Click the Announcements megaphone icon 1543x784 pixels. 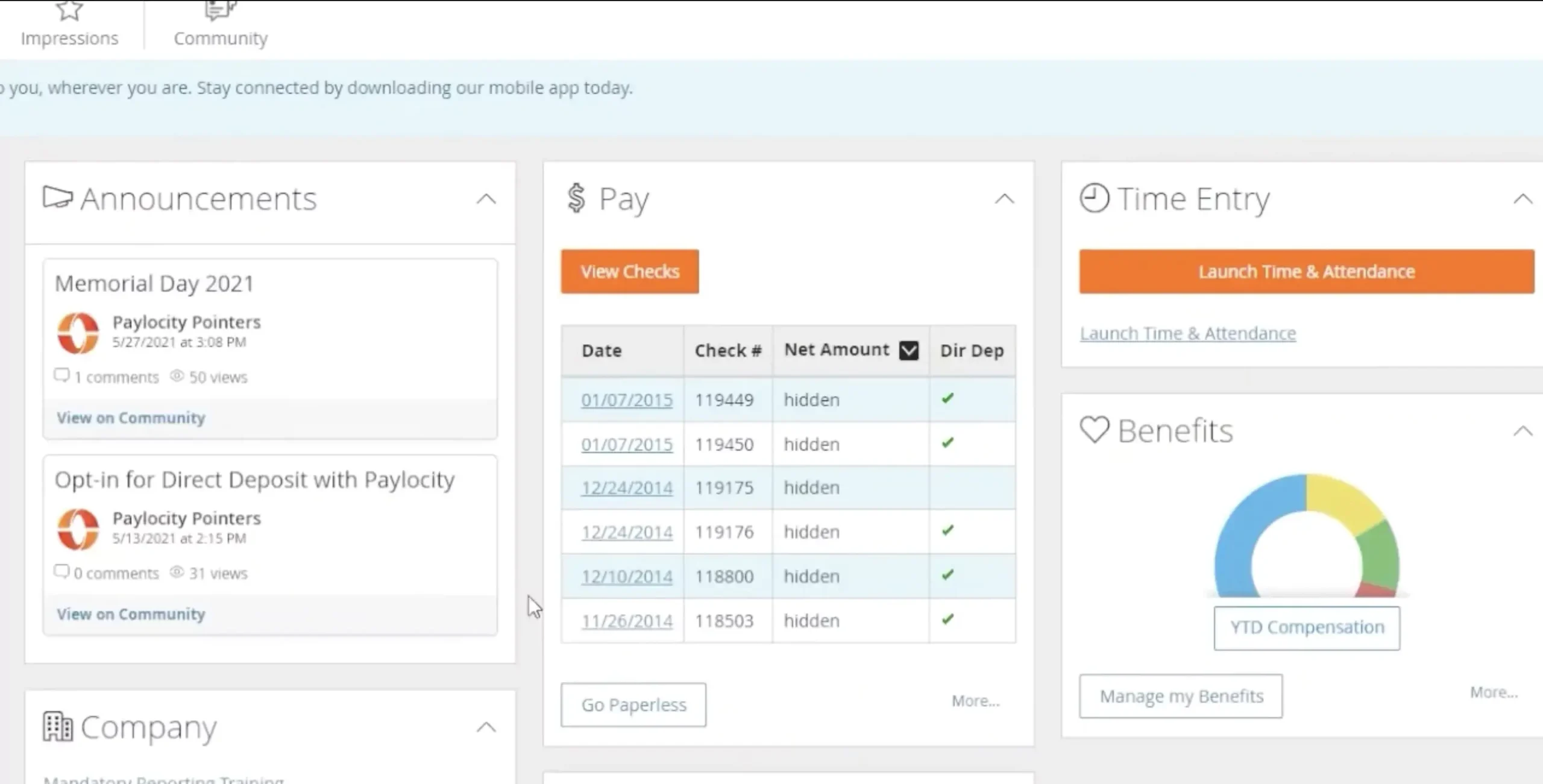(x=58, y=198)
